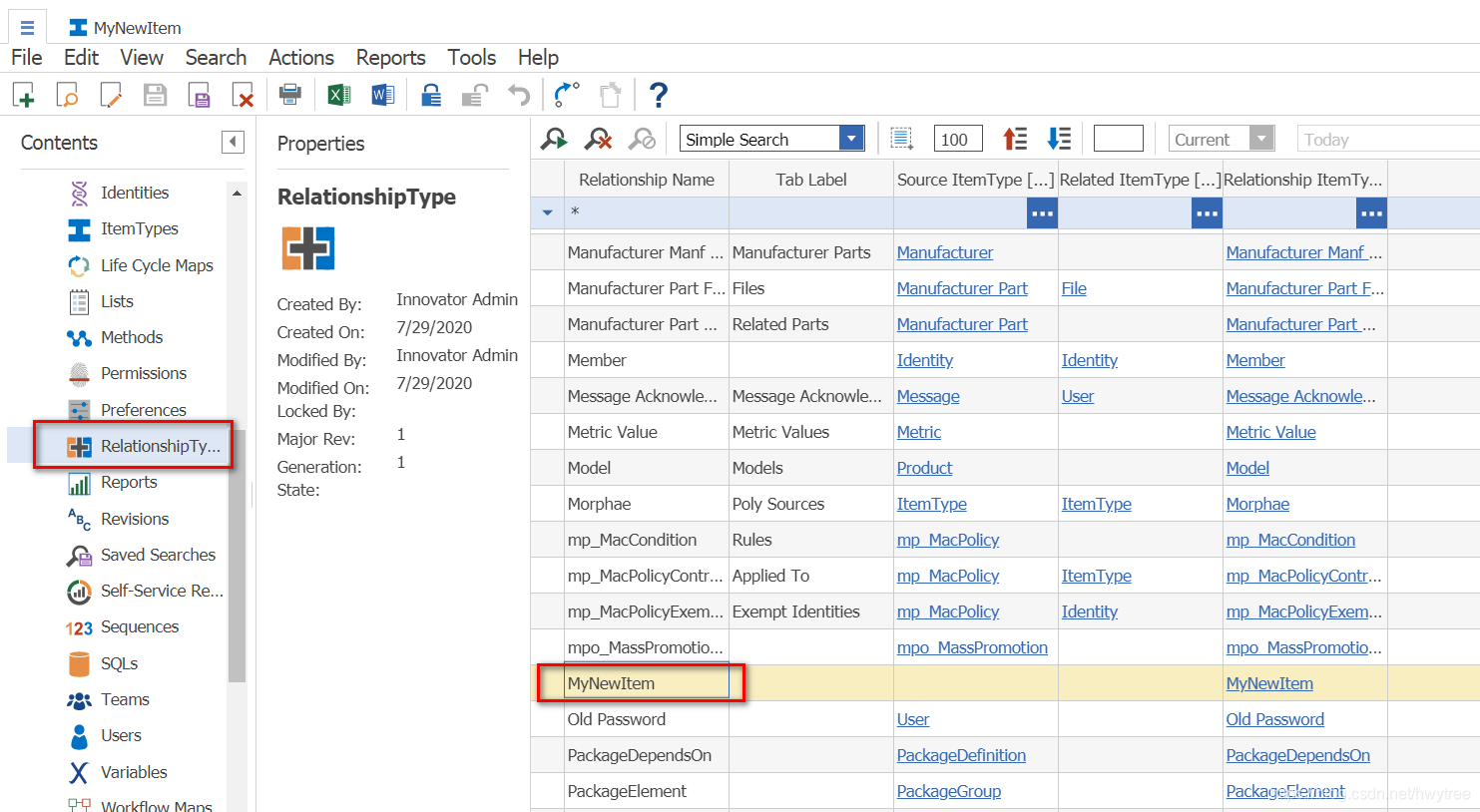Collapse the Contents panel arrow

click(x=233, y=142)
